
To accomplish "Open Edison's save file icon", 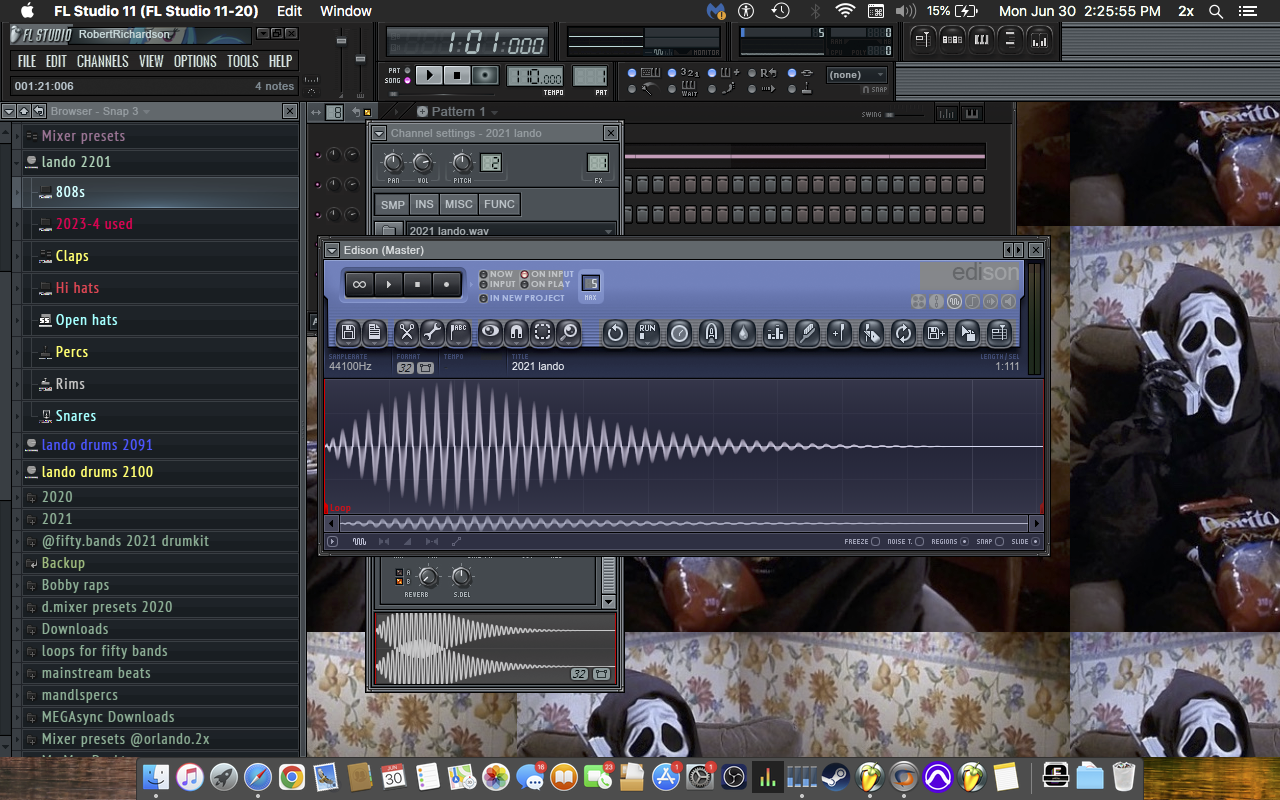I will [x=348, y=333].
